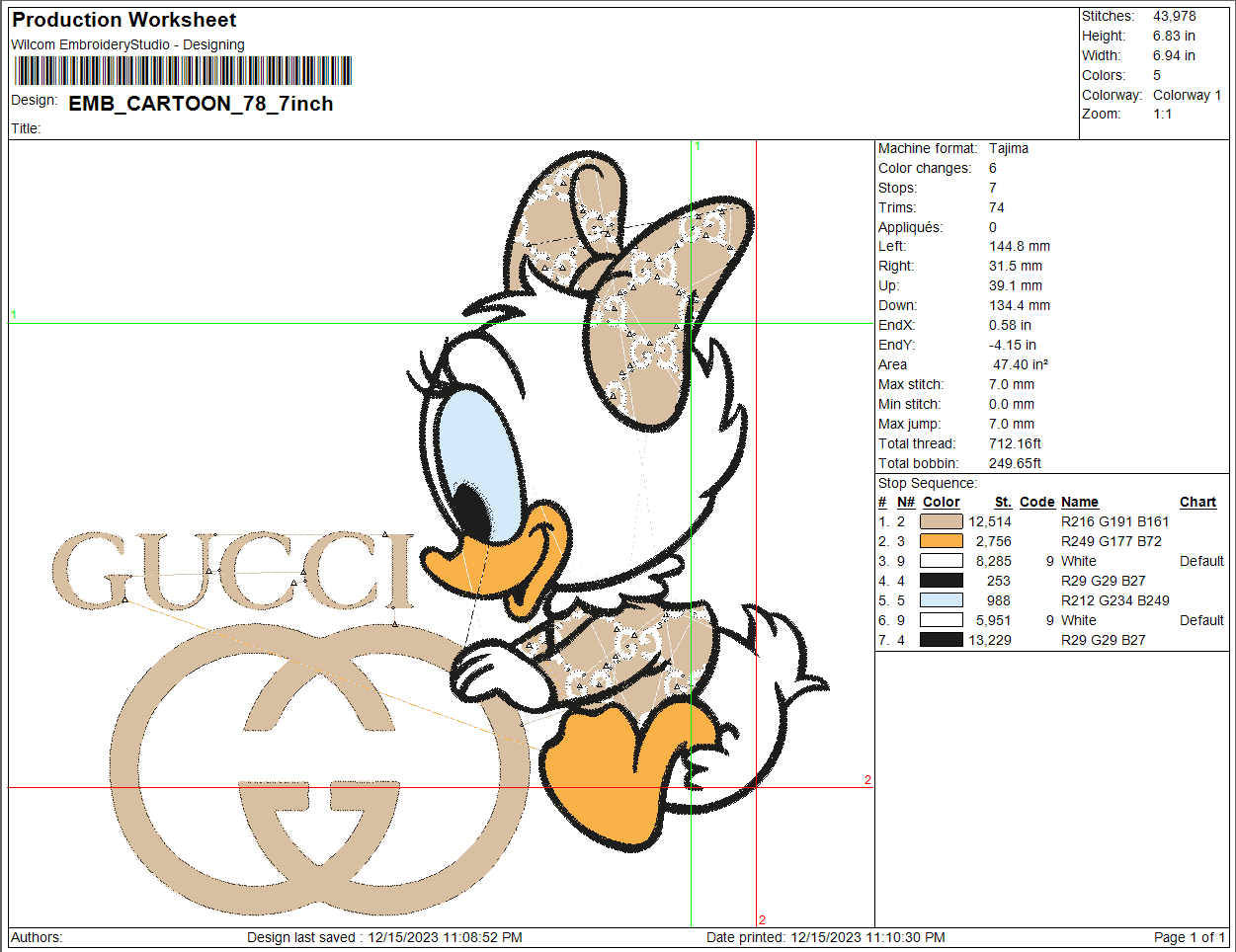
Task: Click the thread name R249 G177 B72
Action: (1112, 541)
